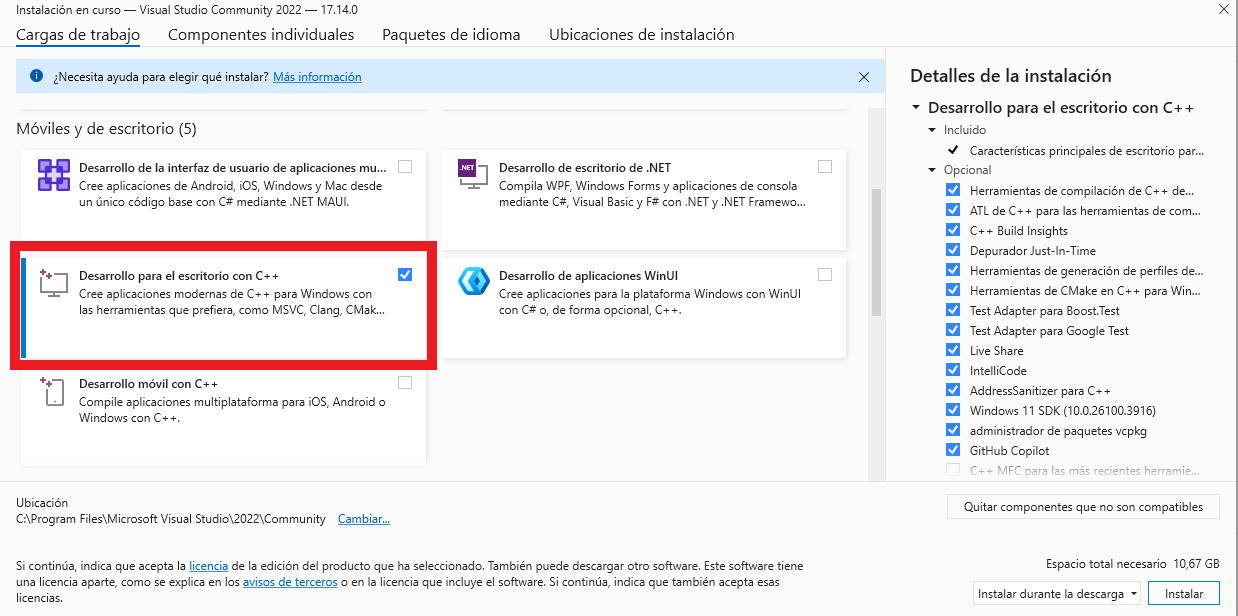Click Quitar componentes que no son compatibles

coord(1083,506)
